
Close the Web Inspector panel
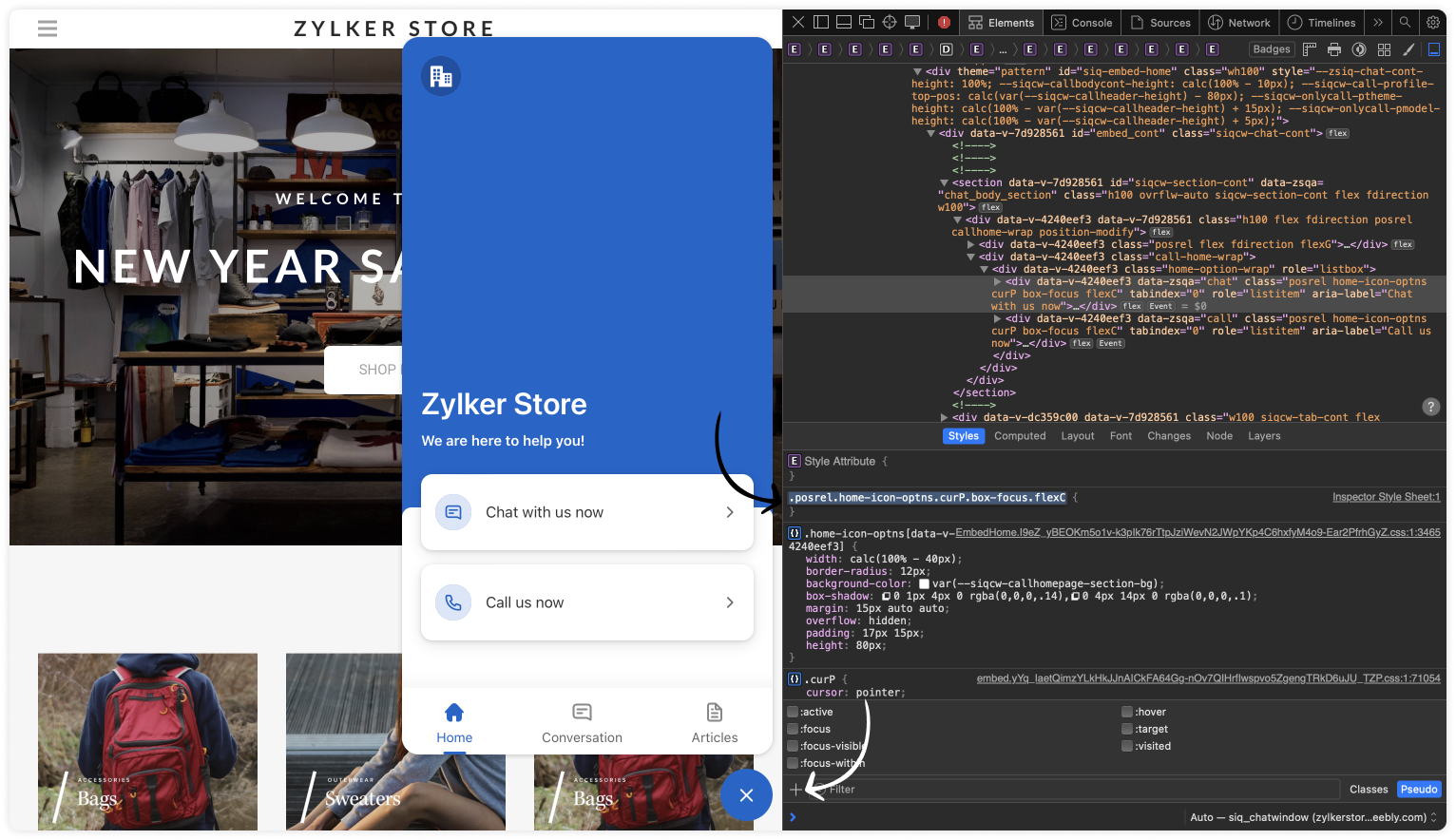point(798,22)
